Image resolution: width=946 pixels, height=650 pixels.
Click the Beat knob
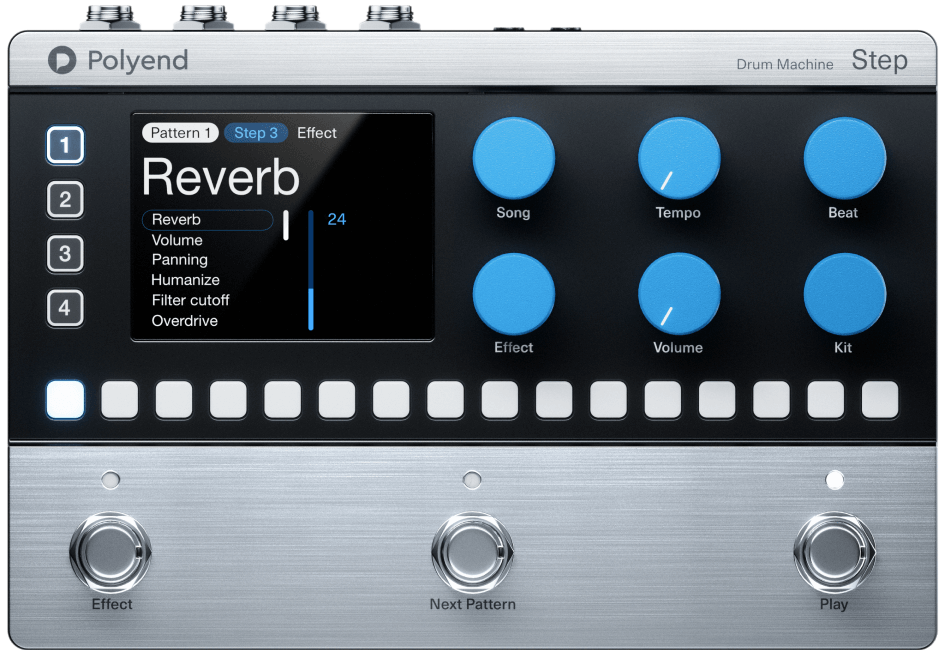pos(845,158)
